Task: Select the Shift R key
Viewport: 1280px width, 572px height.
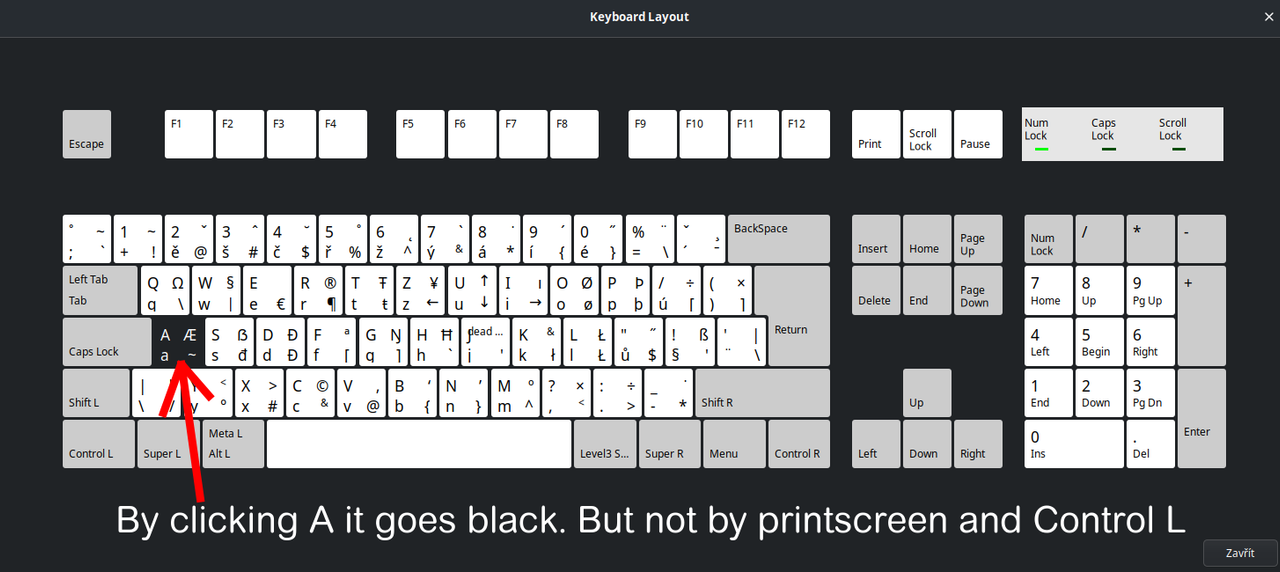Action: point(762,393)
